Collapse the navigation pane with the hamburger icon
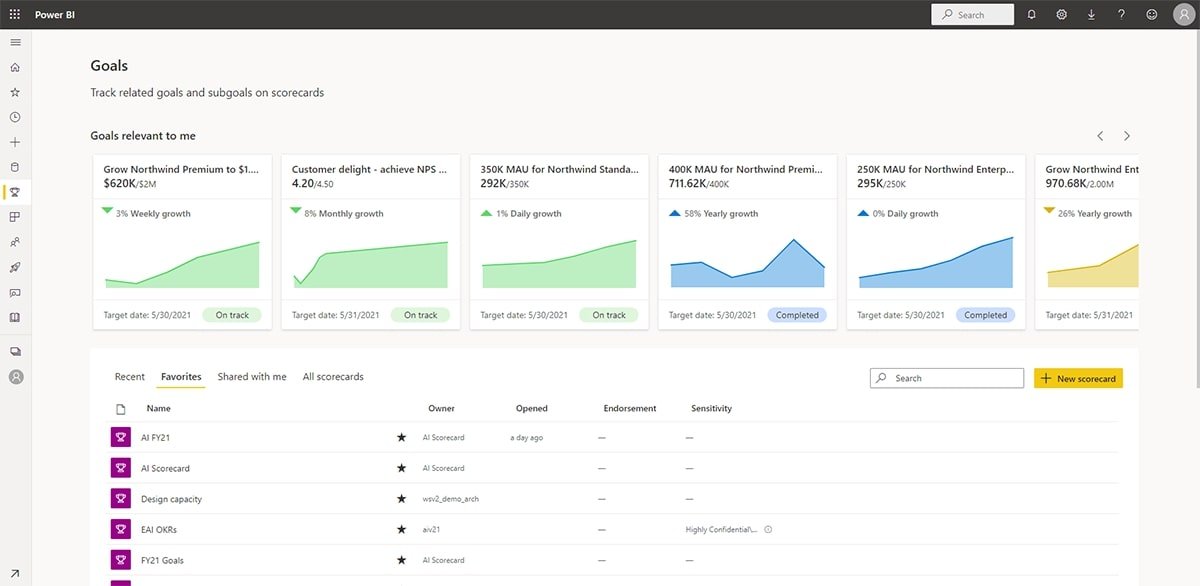1200x586 pixels. point(14,42)
